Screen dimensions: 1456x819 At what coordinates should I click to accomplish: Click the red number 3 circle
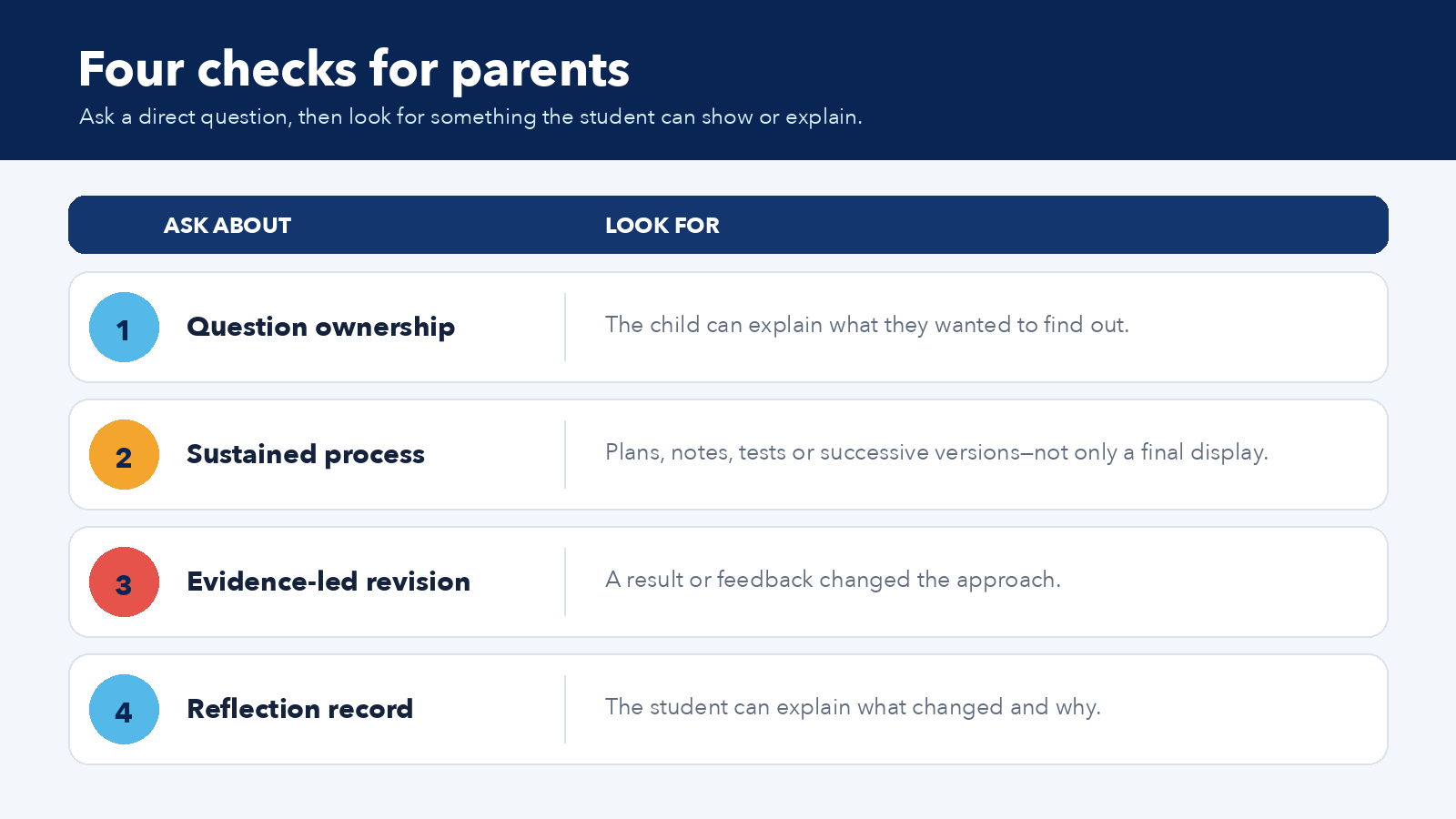pyautogui.click(x=124, y=582)
